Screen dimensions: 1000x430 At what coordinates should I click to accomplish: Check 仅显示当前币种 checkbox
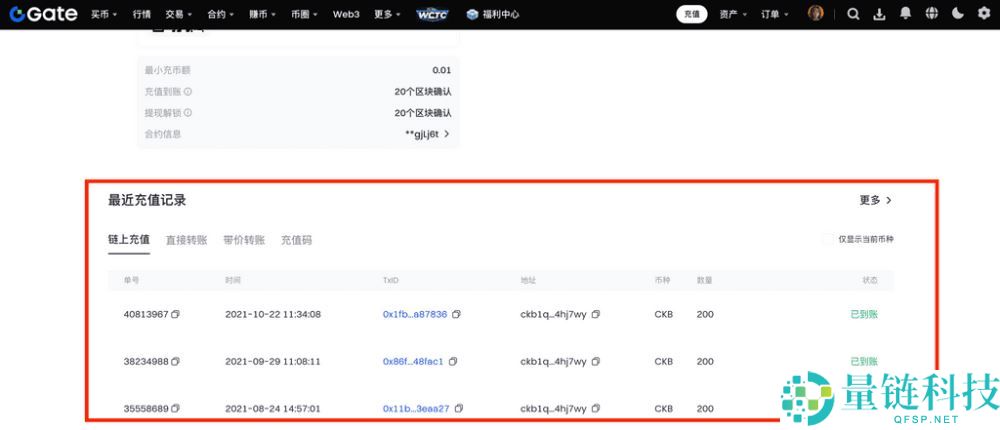point(828,239)
